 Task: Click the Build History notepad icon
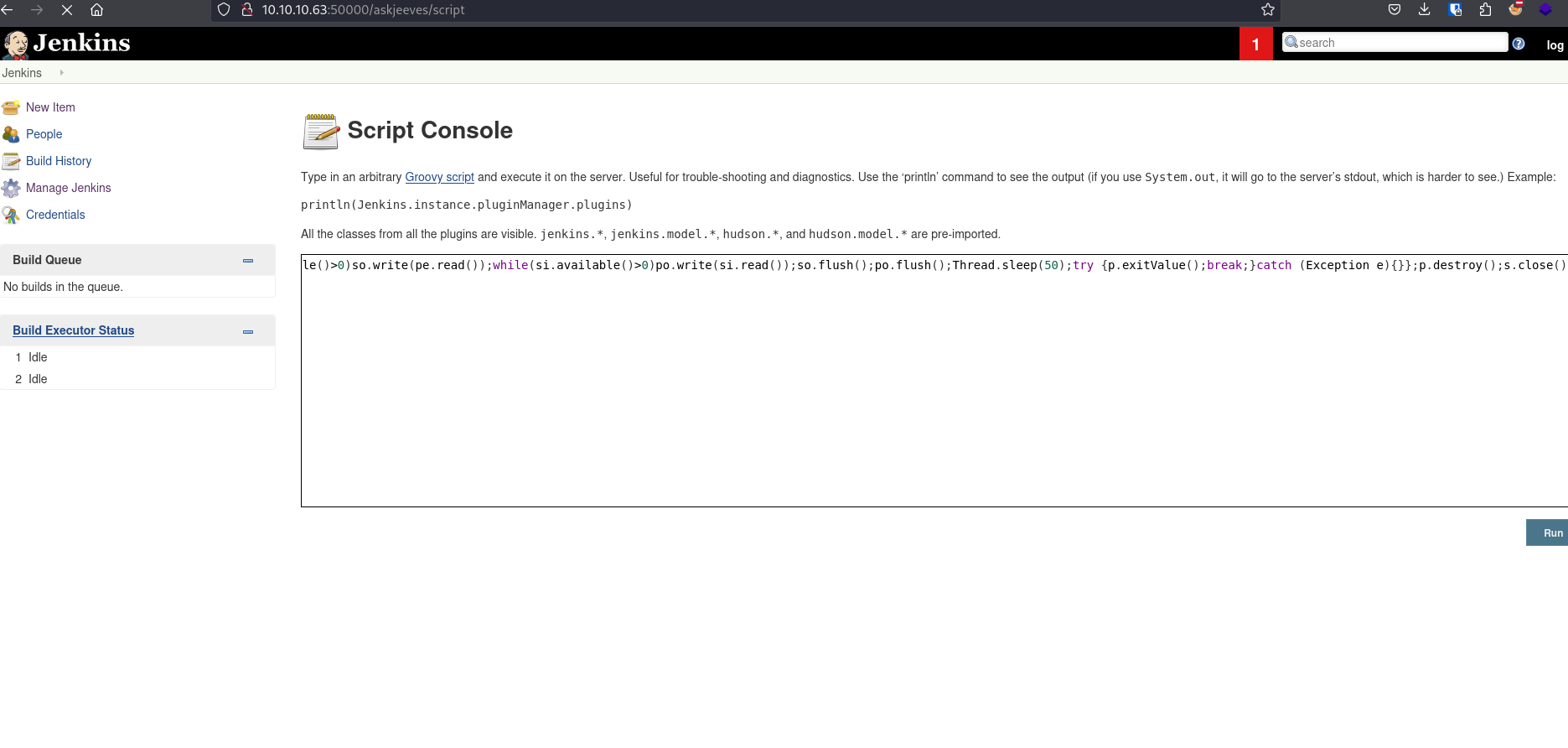click(x=11, y=161)
